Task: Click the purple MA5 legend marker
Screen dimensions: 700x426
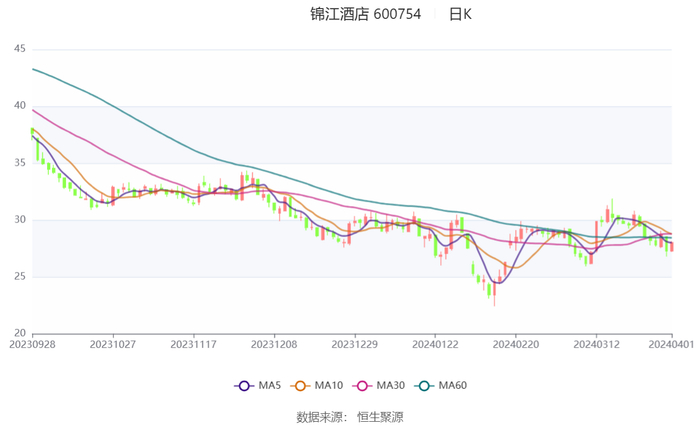Action: (243, 386)
